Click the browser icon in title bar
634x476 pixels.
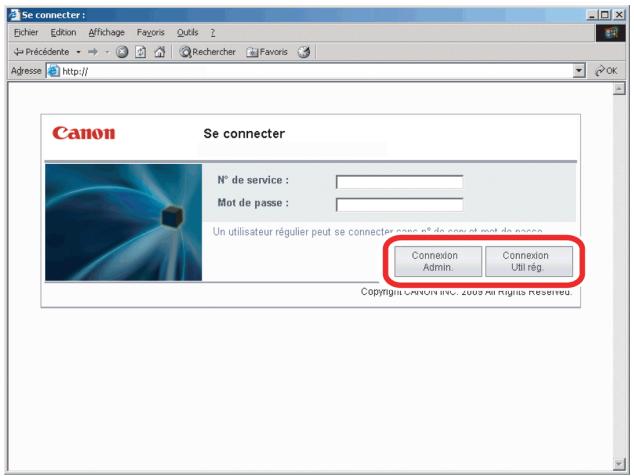15,15
